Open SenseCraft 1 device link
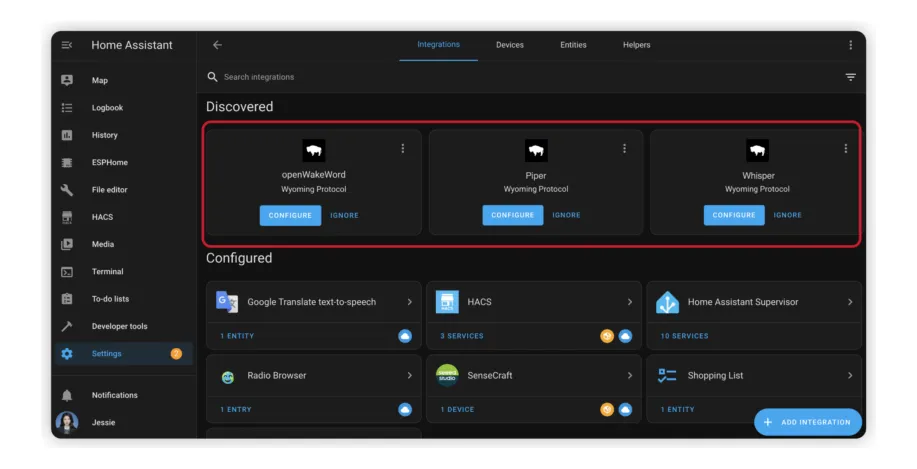This screenshot has width=917, height=469. coord(457,410)
